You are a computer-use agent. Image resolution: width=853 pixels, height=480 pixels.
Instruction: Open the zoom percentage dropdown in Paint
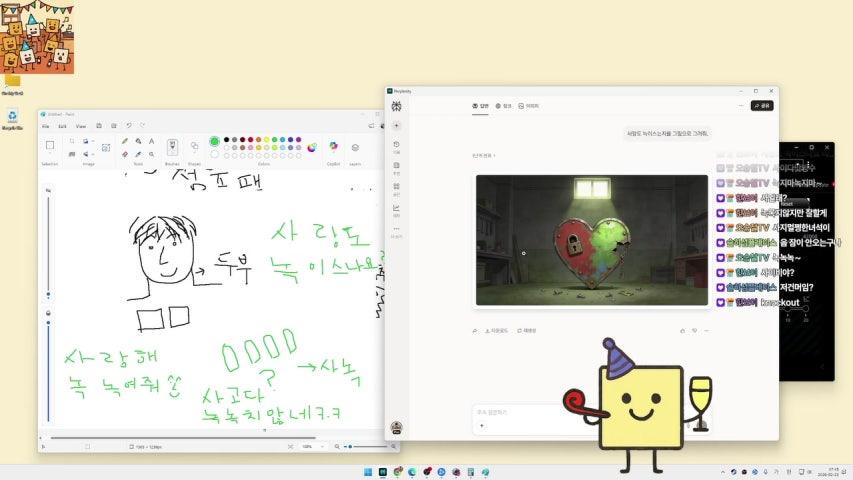324,446
